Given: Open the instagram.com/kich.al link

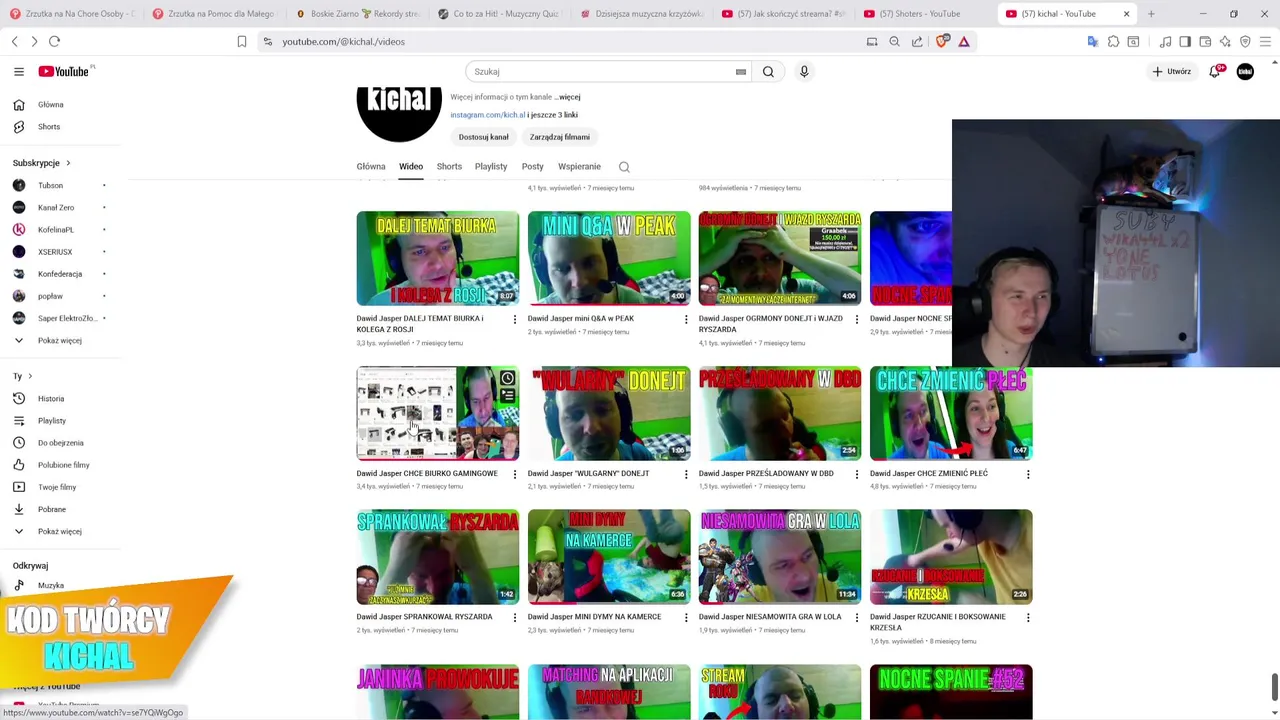Looking at the screenshot, I should pyautogui.click(x=488, y=115).
